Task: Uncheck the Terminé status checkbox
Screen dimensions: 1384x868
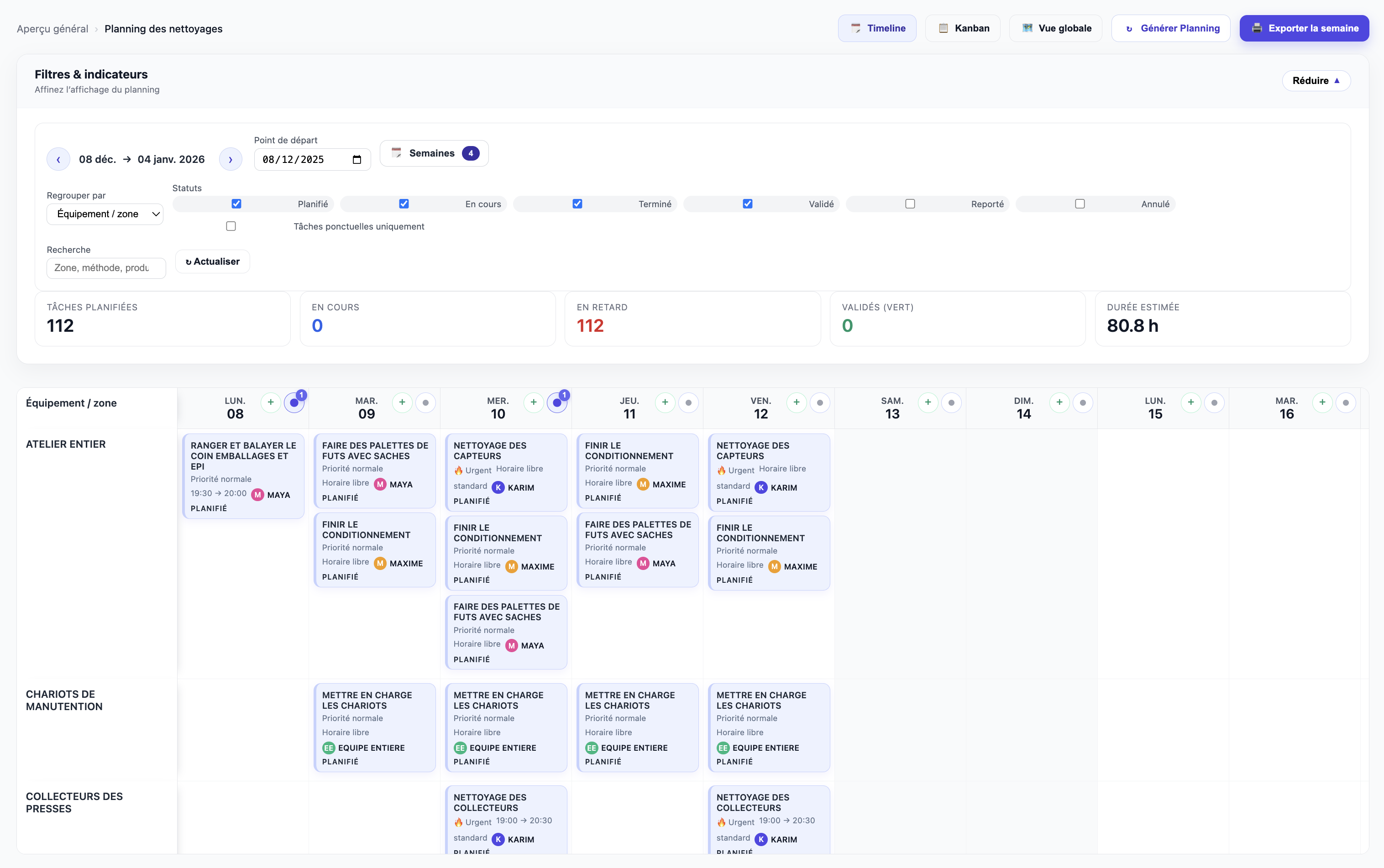Action: 577,204
